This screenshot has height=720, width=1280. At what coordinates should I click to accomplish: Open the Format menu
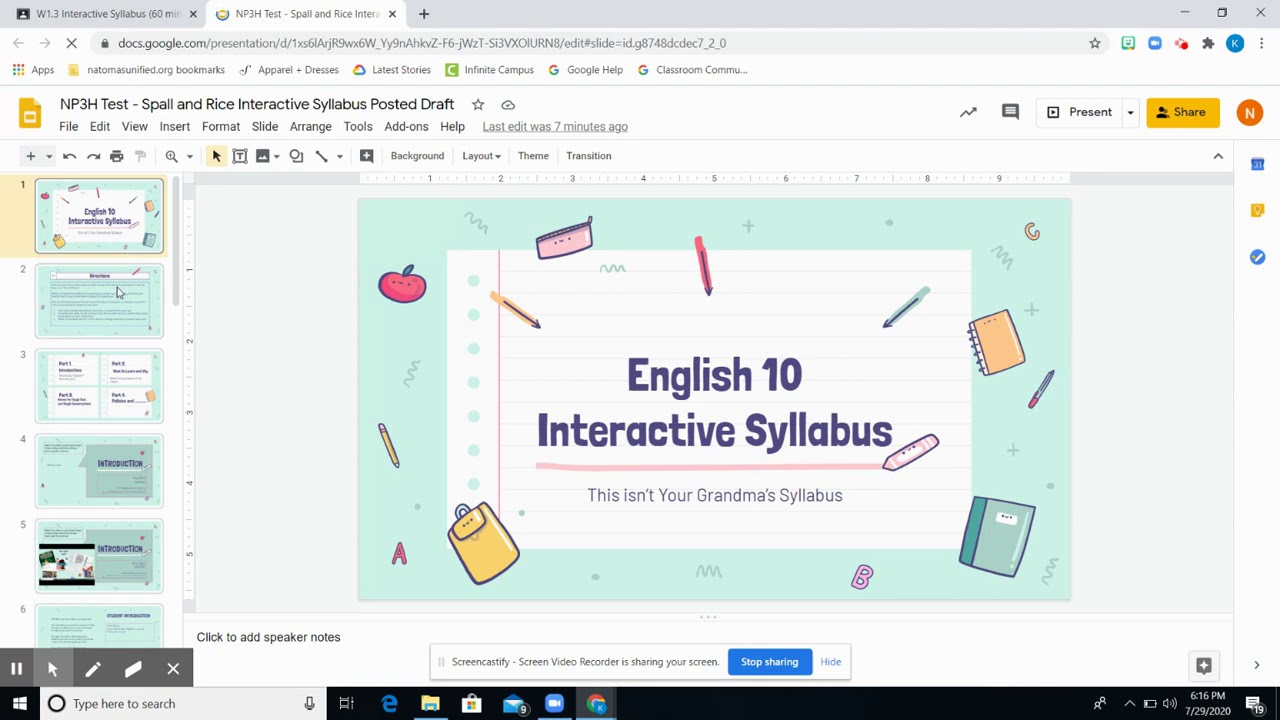(221, 127)
